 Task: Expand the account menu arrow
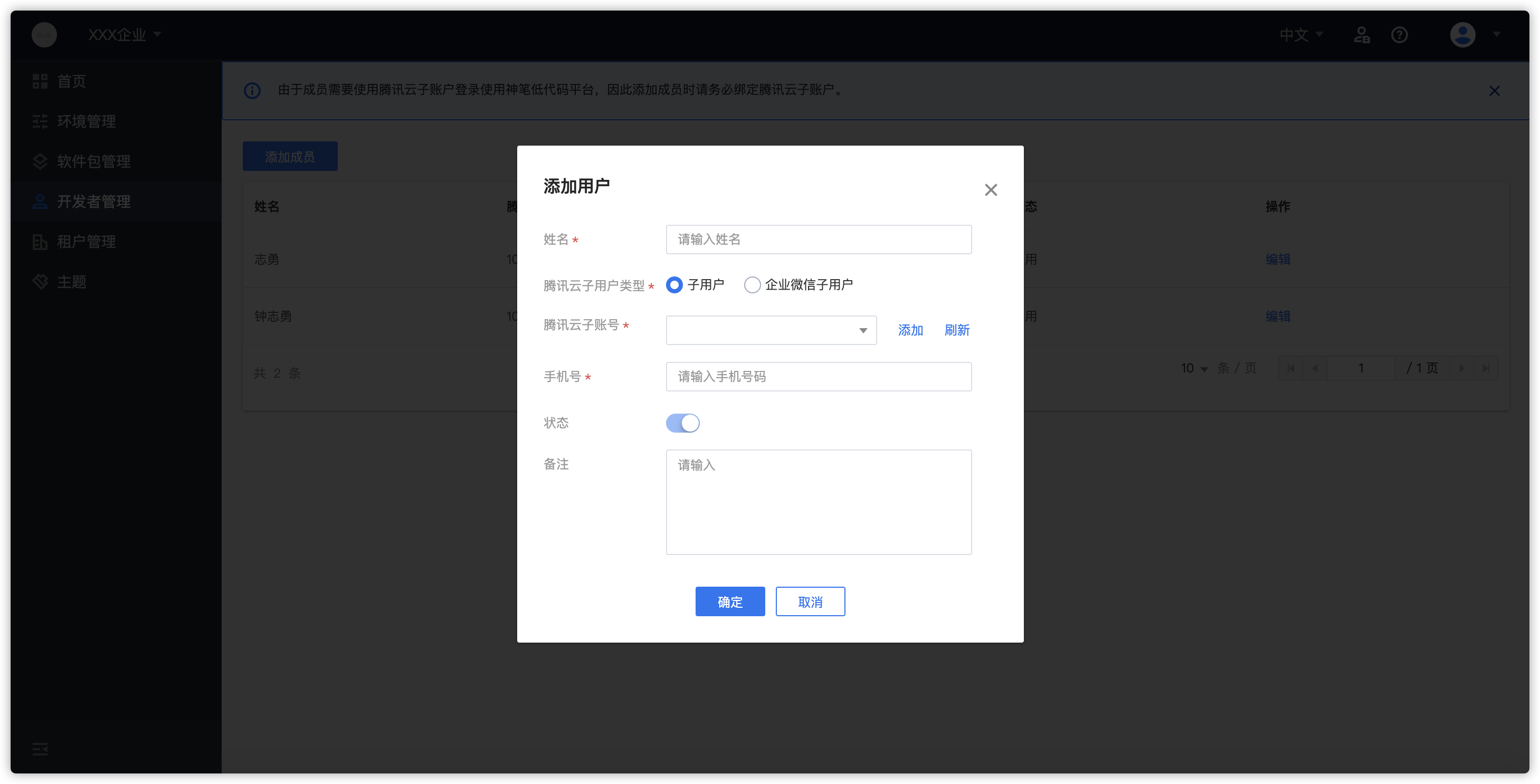point(1496,35)
